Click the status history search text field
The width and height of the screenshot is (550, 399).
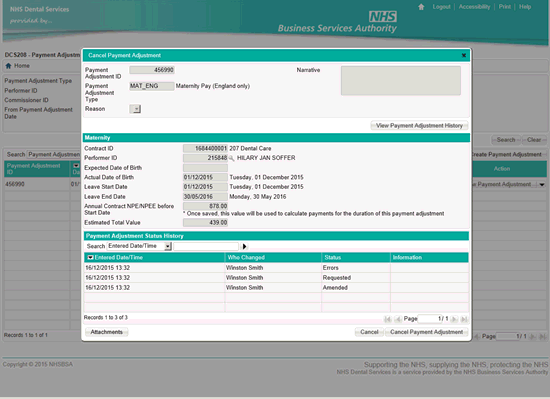206,246
